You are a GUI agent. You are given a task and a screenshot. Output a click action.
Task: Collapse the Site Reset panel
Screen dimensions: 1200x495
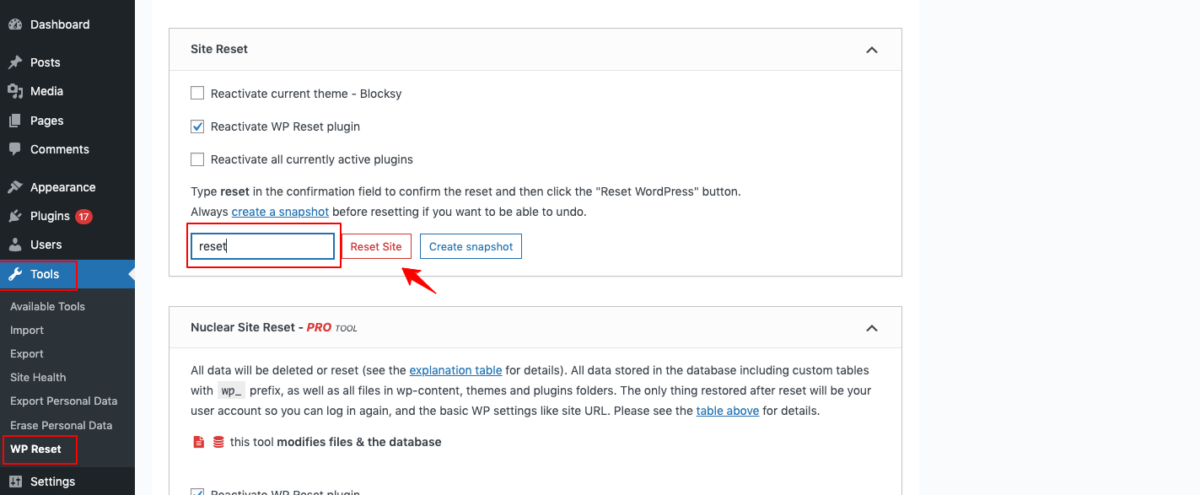coord(871,49)
